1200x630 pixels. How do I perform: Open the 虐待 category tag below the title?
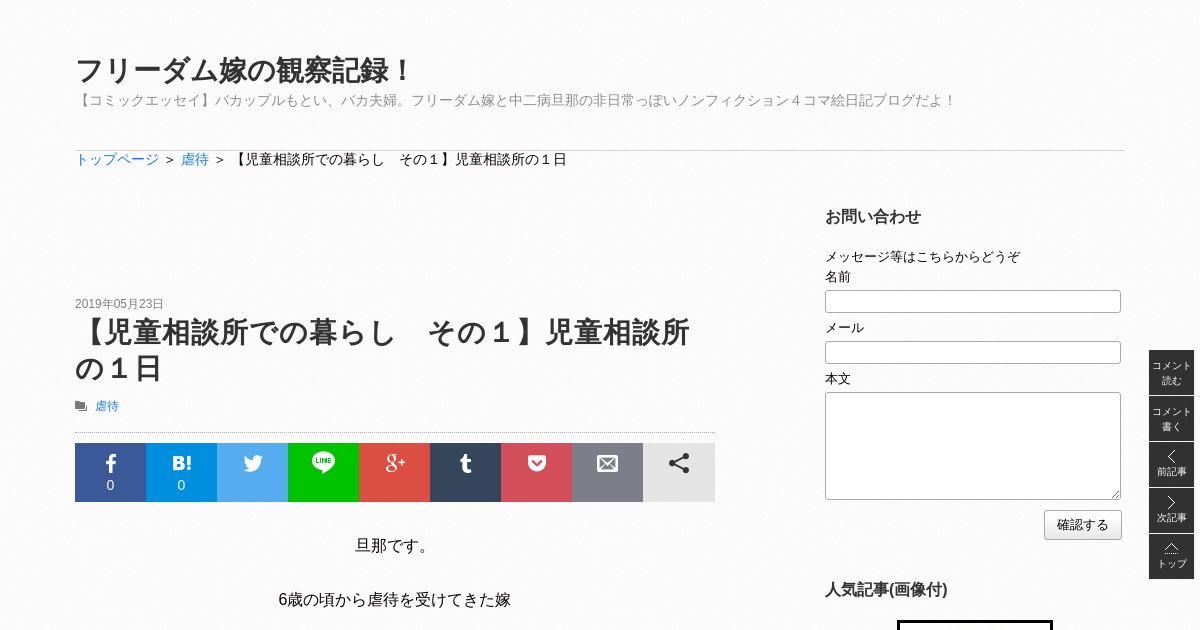[107, 406]
